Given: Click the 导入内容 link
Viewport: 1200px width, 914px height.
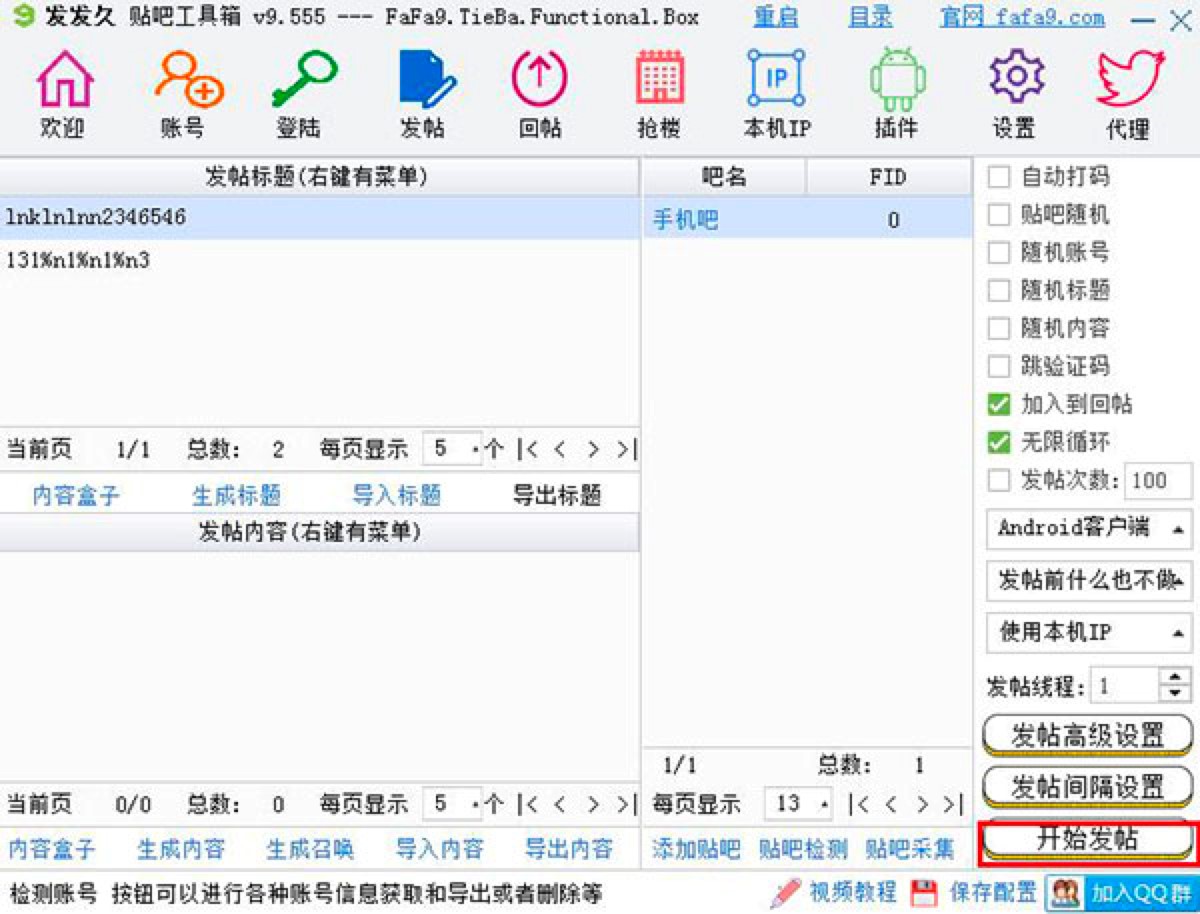Looking at the screenshot, I should 439,850.
